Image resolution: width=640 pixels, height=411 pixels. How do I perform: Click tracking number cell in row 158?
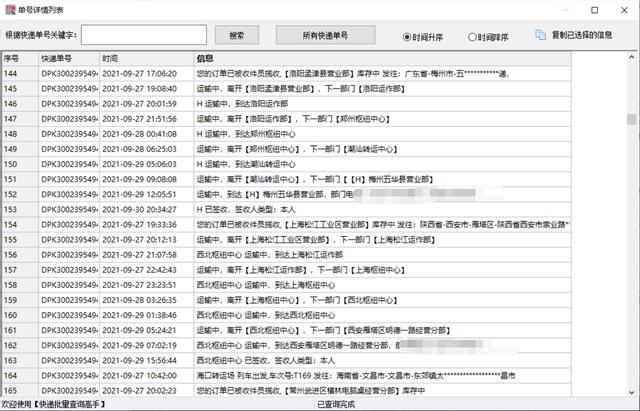69,285
